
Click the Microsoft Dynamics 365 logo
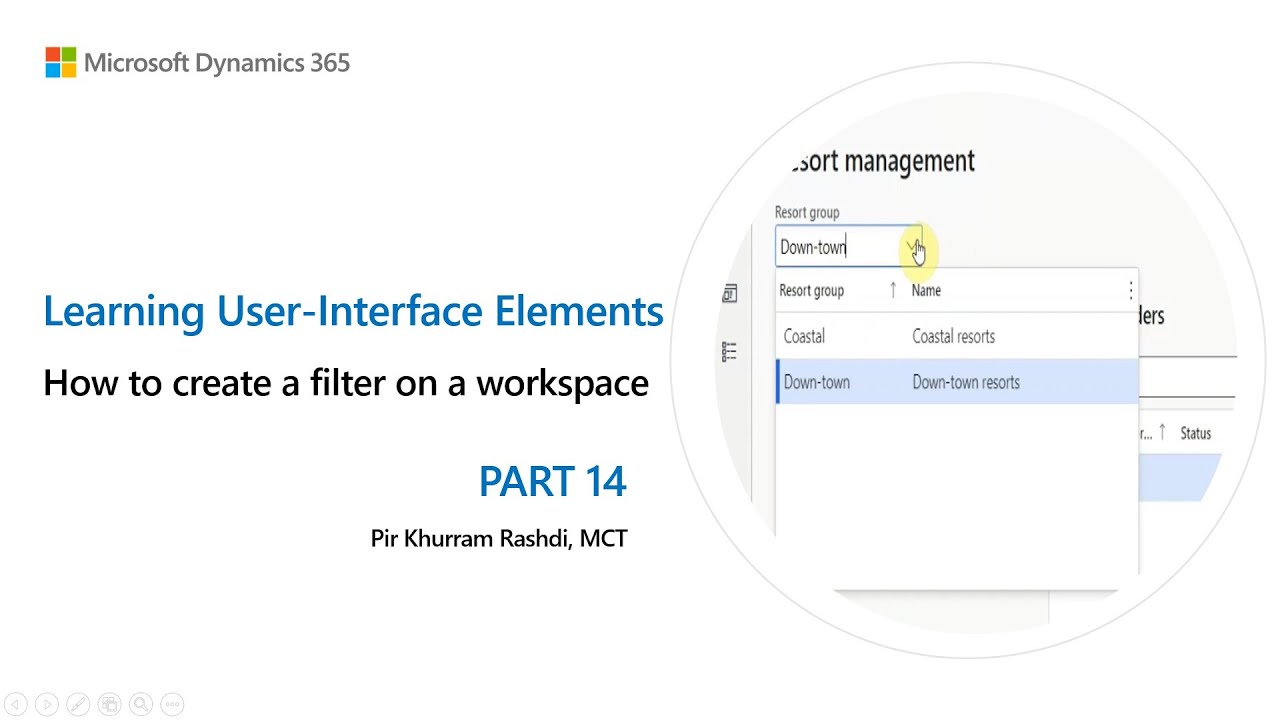197,63
